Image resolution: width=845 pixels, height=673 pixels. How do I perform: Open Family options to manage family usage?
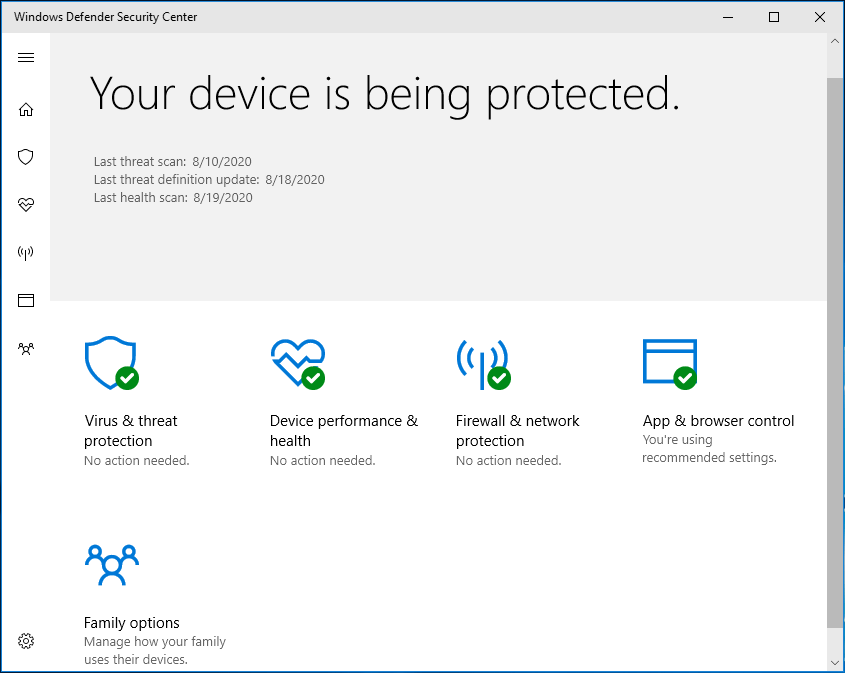131,622
